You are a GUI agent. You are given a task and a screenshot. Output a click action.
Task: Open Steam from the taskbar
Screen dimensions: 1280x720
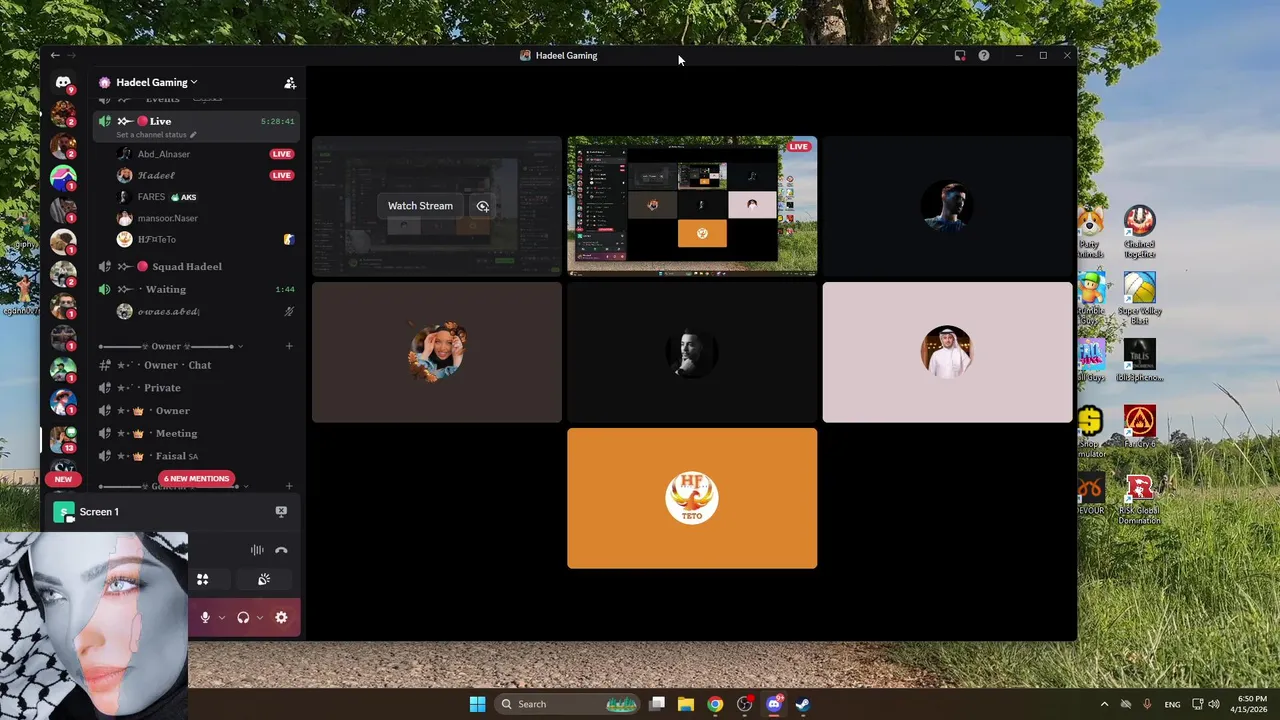tap(802, 704)
